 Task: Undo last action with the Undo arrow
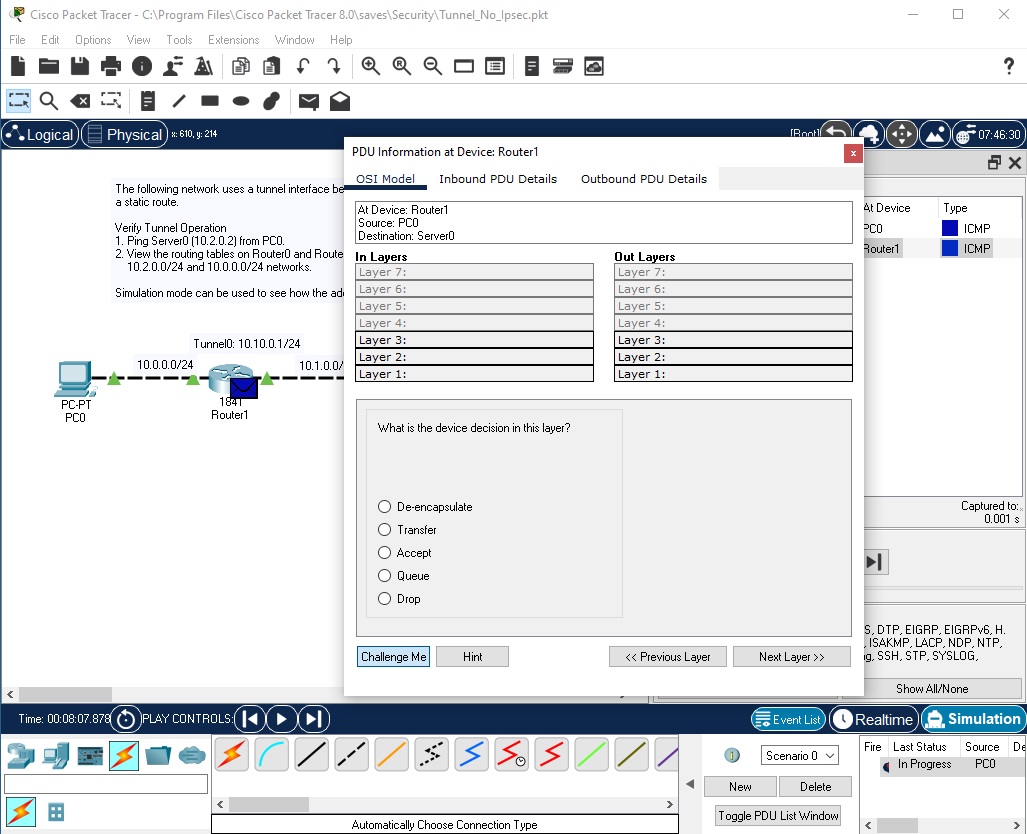tap(303, 66)
